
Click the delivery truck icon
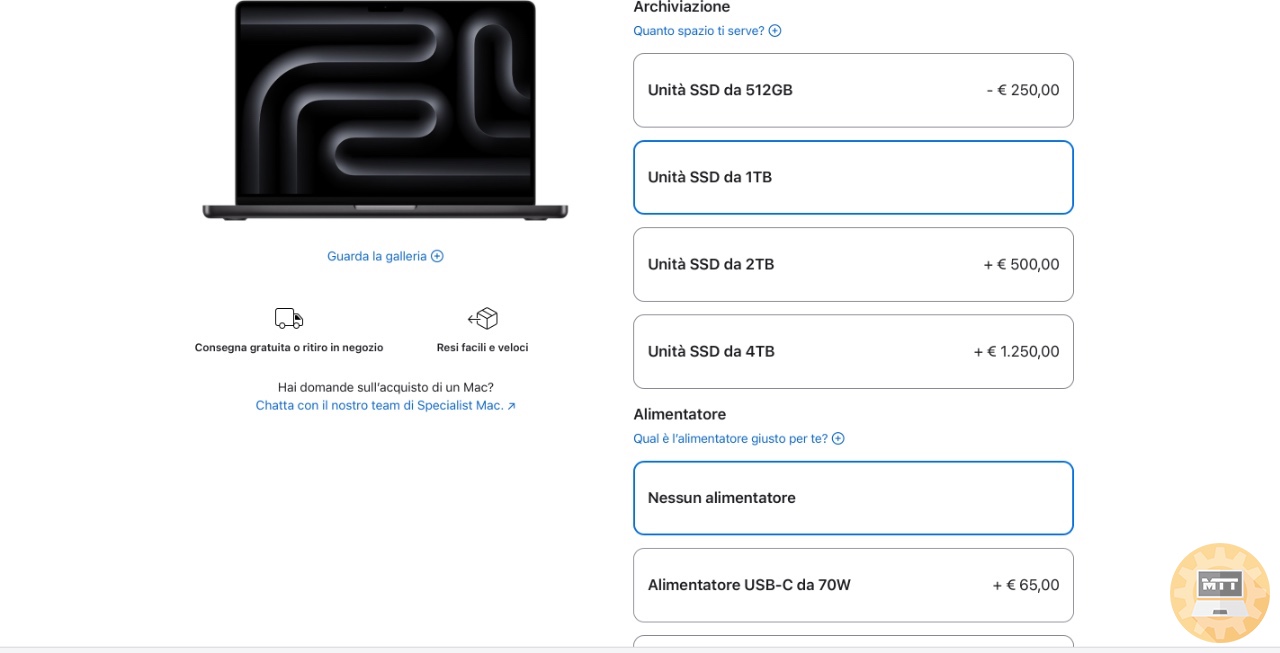tap(288, 319)
